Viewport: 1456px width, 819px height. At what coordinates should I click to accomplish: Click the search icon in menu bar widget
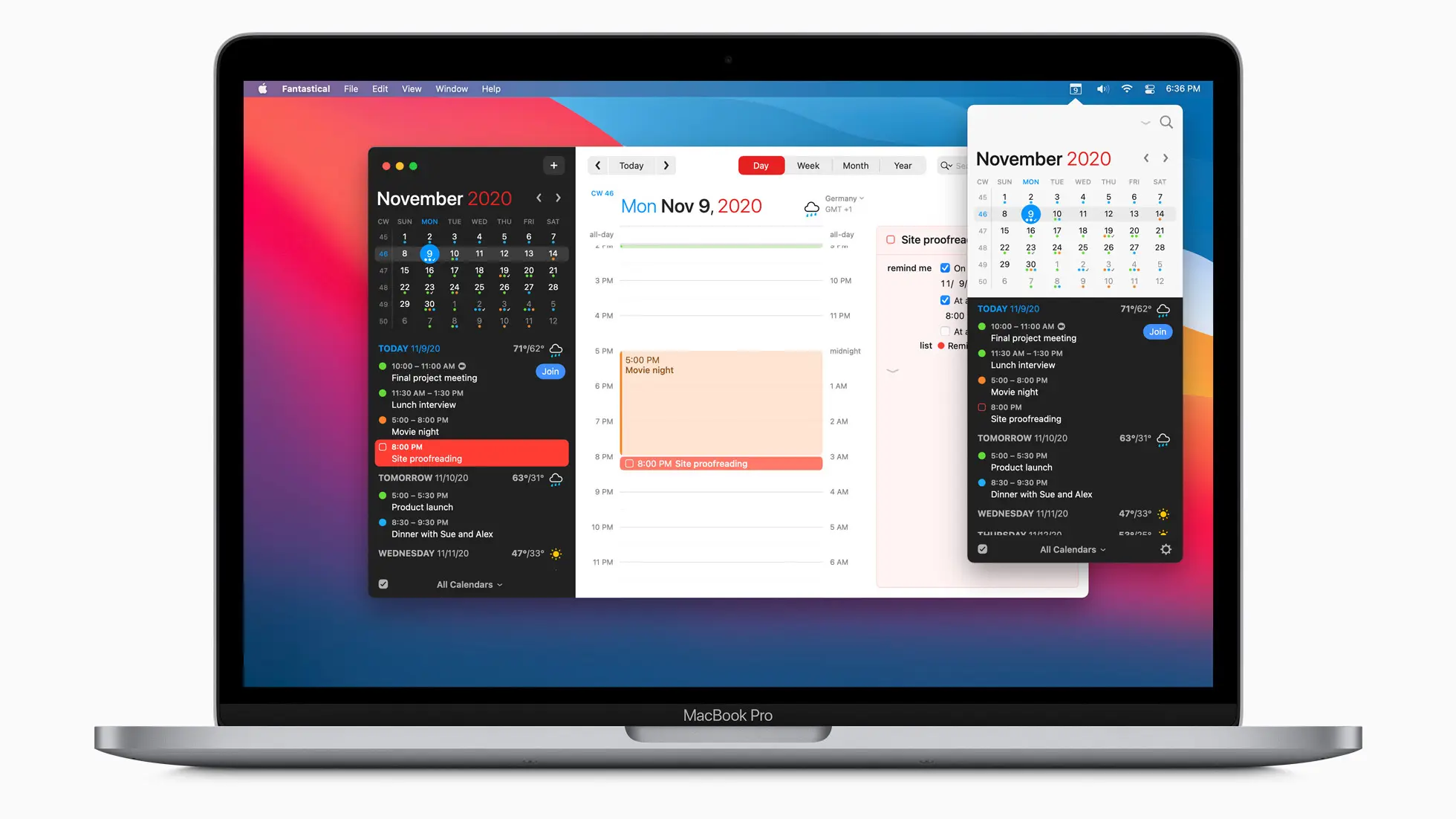coord(1166,121)
